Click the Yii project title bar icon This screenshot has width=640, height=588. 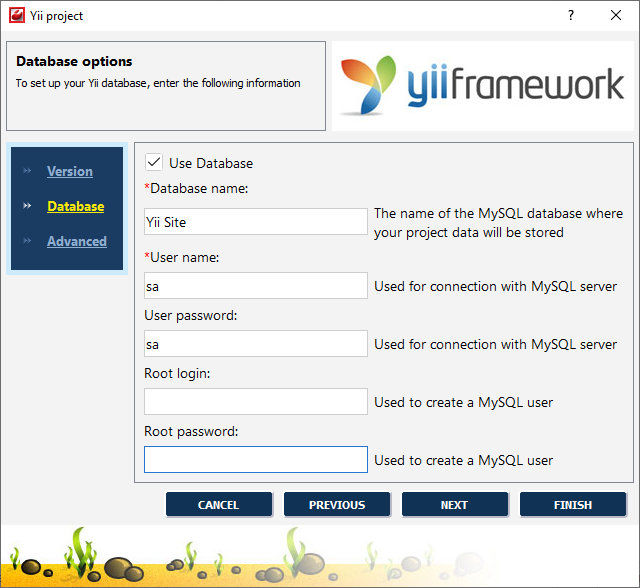17,16
